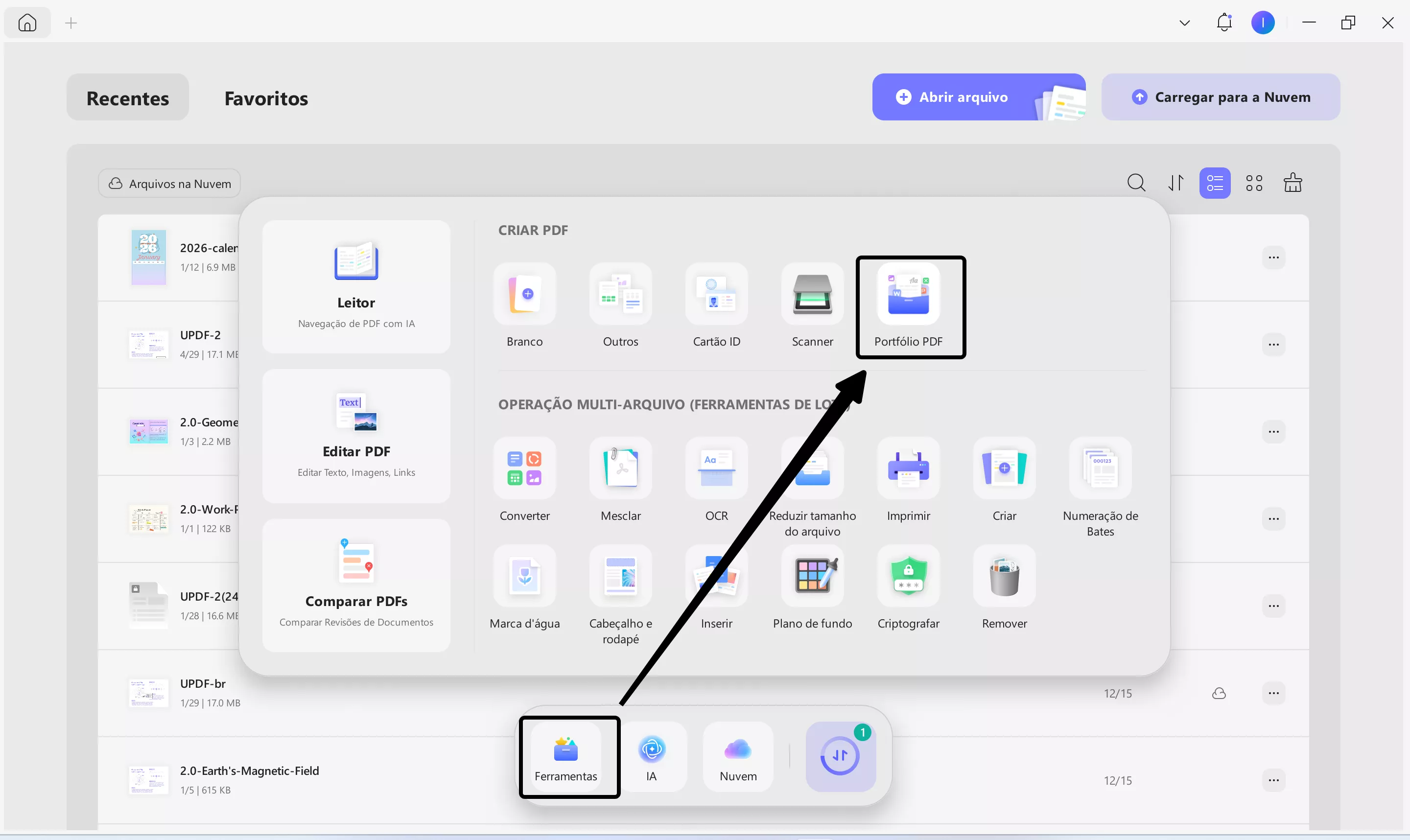Select the Portfólio PDF tool
1410x840 pixels.
tap(909, 305)
